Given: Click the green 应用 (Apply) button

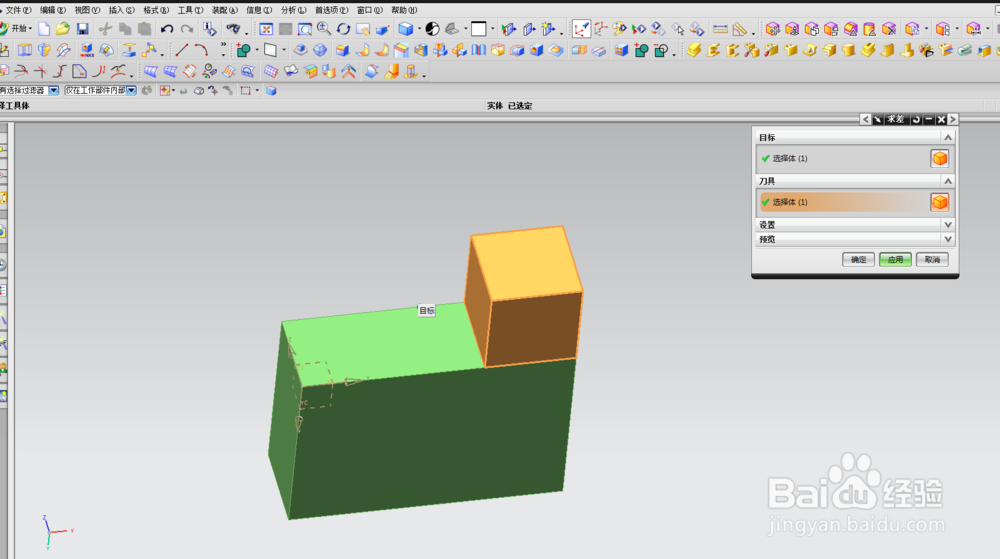Looking at the screenshot, I should pos(895,259).
